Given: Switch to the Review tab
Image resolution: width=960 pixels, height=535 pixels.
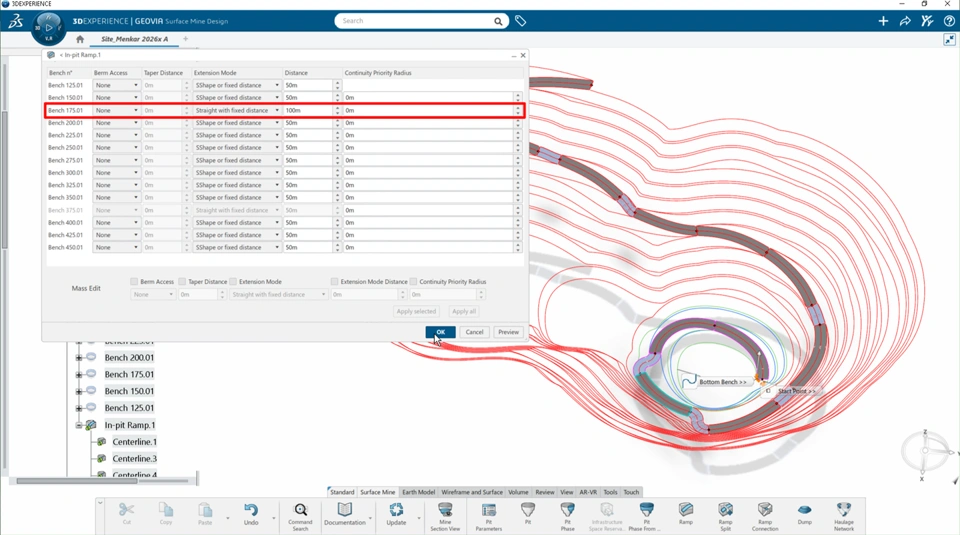Looking at the screenshot, I should click(x=544, y=492).
